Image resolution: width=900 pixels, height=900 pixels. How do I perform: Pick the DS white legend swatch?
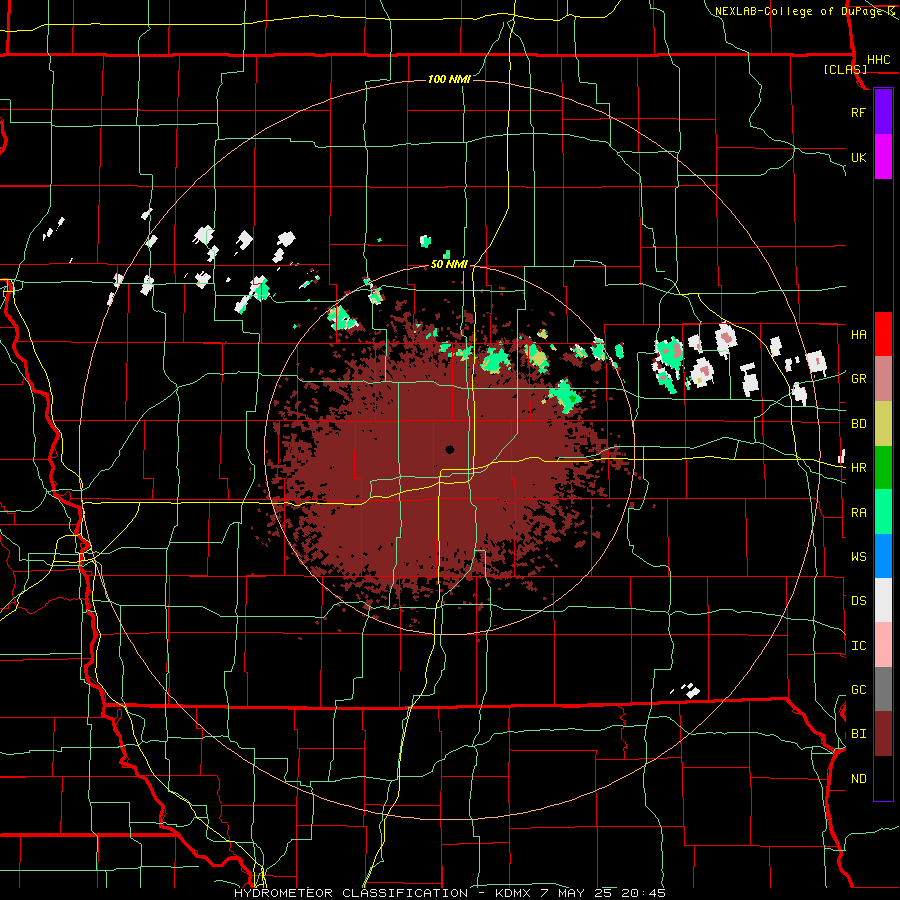[883, 600]
